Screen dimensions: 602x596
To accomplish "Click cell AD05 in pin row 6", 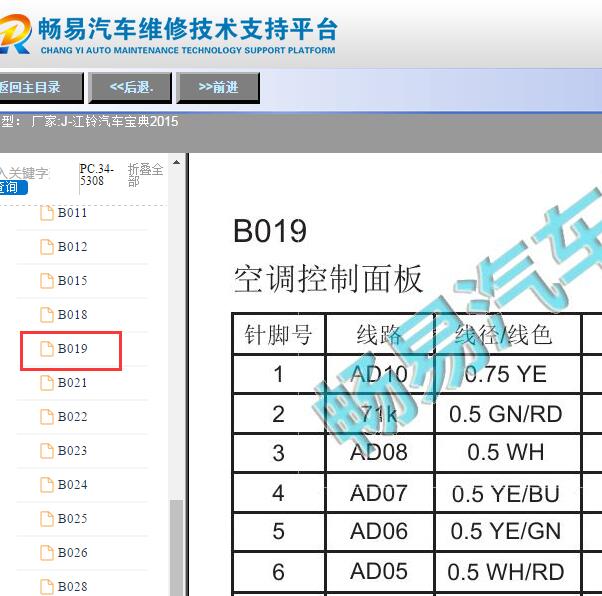I will [x=379, y=571].
